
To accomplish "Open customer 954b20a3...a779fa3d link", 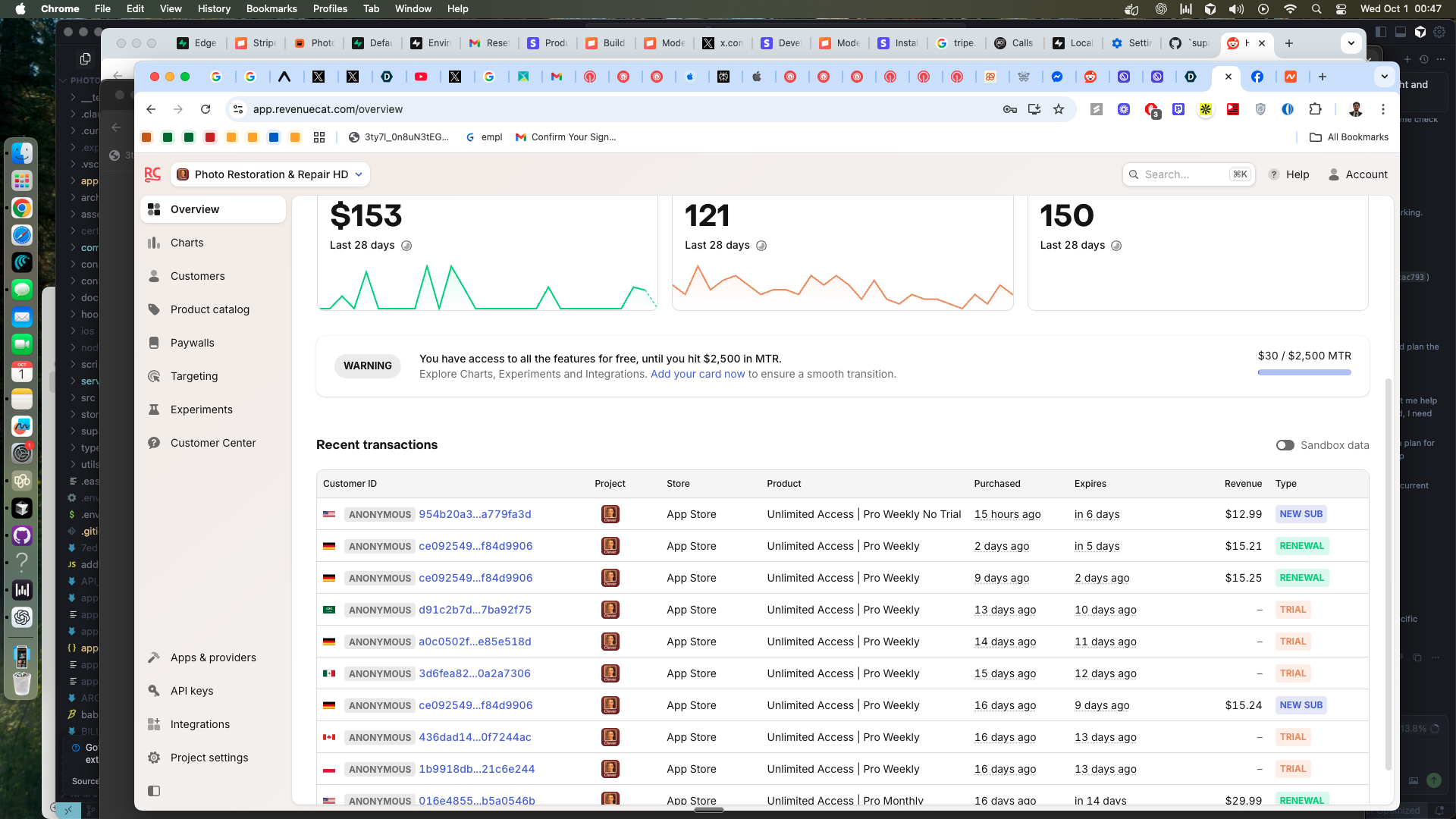I will [x=475, y=514].
